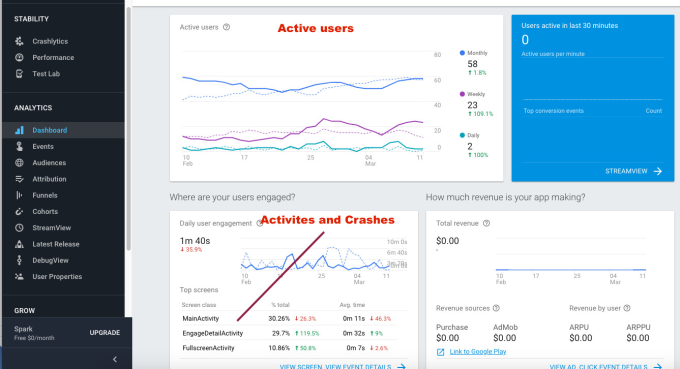Toggle the Monthly series legend dot

[x=462, y=53]
